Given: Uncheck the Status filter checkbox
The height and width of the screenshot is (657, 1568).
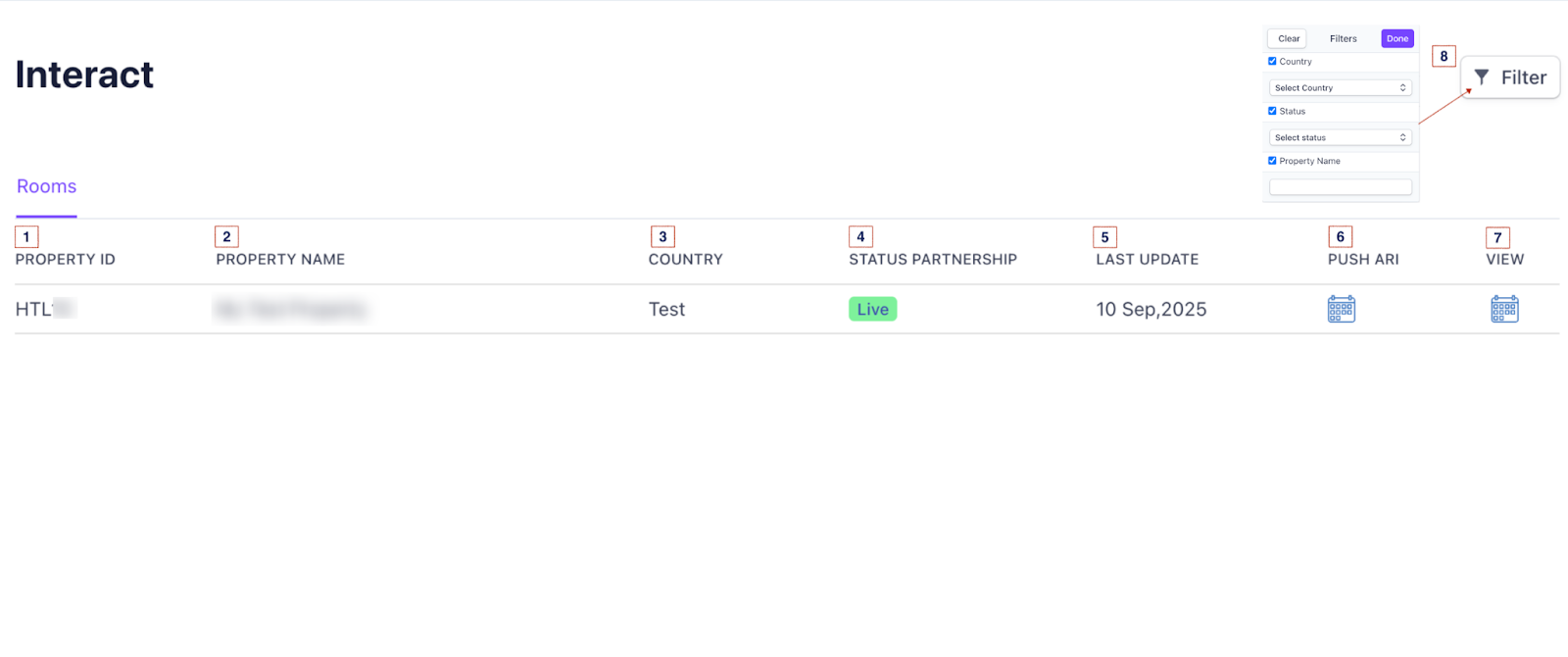Looking at the screenshot, I should tap(1272, 111).
